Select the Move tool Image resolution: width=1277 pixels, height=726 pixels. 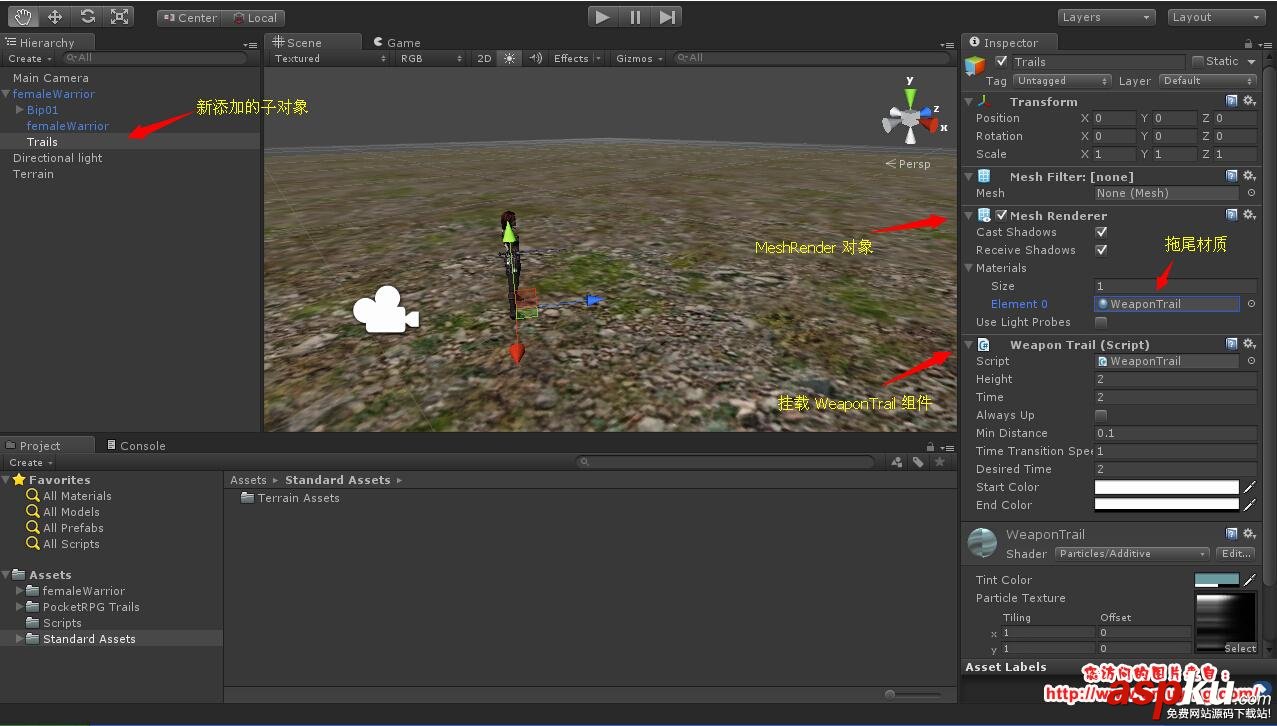pyautogui.click(x=55, y=17)
